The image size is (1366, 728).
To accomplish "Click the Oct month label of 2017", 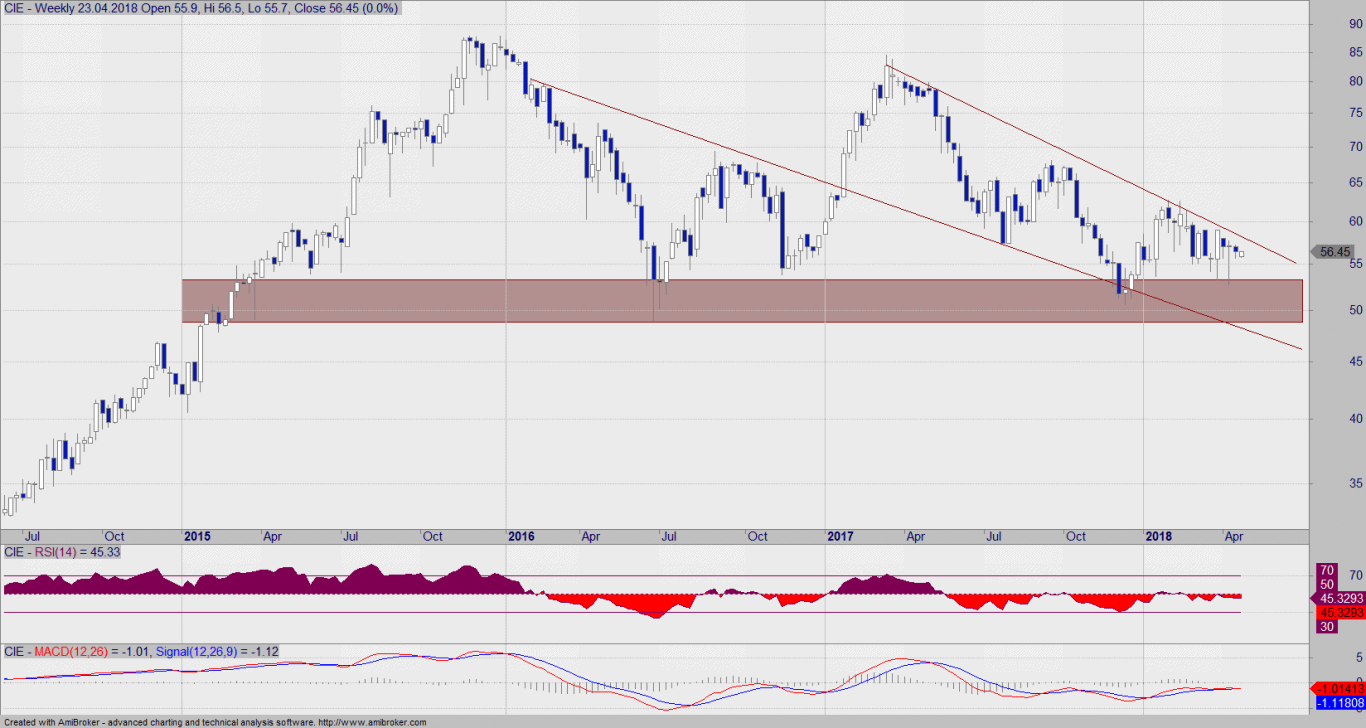I will [x=1077, y=536].
